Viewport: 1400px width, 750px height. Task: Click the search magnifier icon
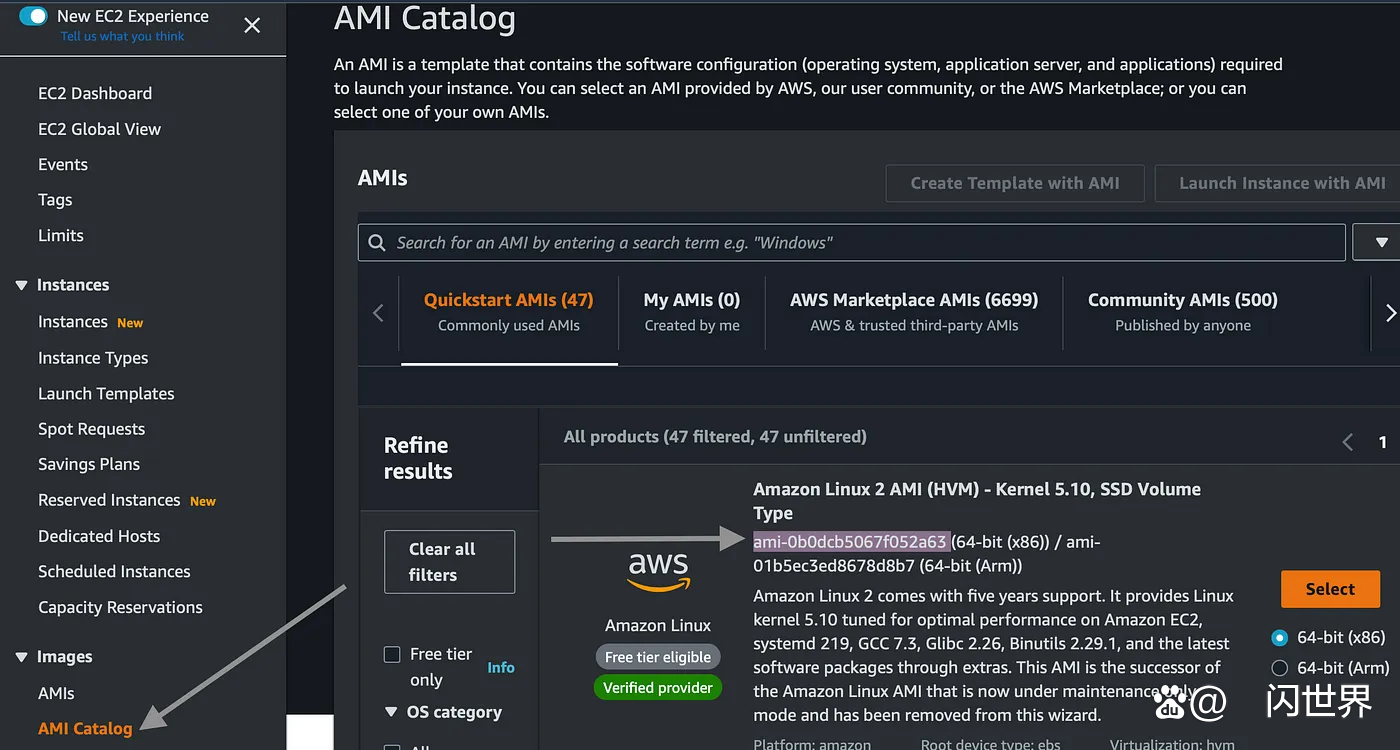coord(377,242)
